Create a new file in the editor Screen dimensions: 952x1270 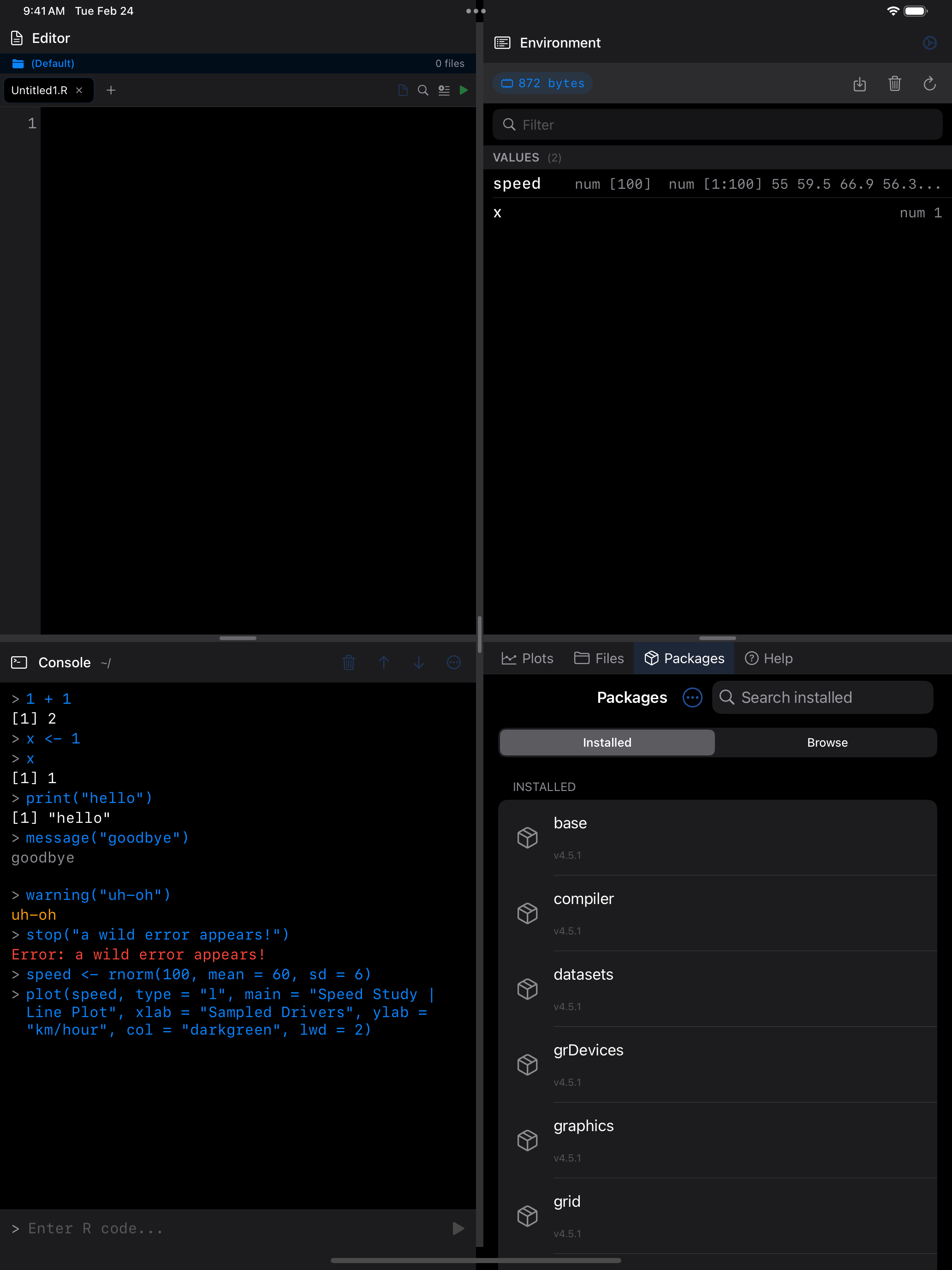(x=111, y=90)
